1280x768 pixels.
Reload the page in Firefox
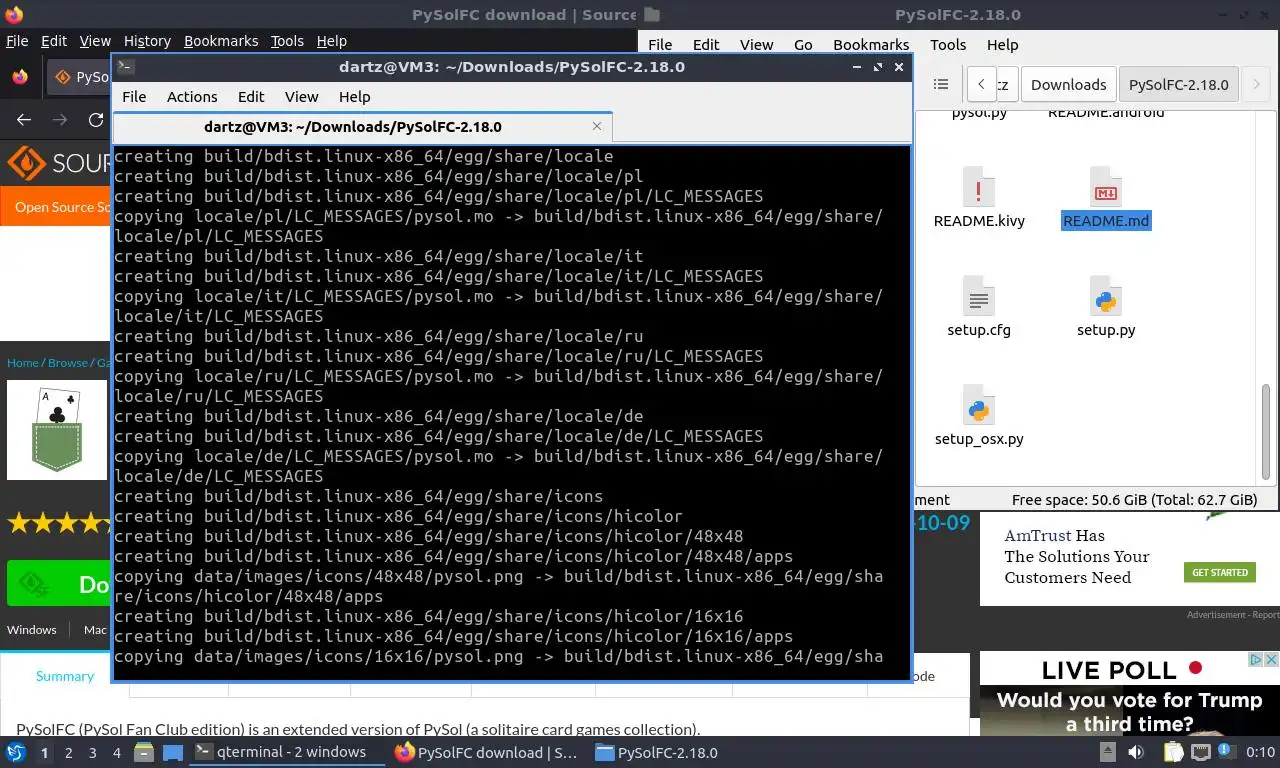[x=96, y=119]
